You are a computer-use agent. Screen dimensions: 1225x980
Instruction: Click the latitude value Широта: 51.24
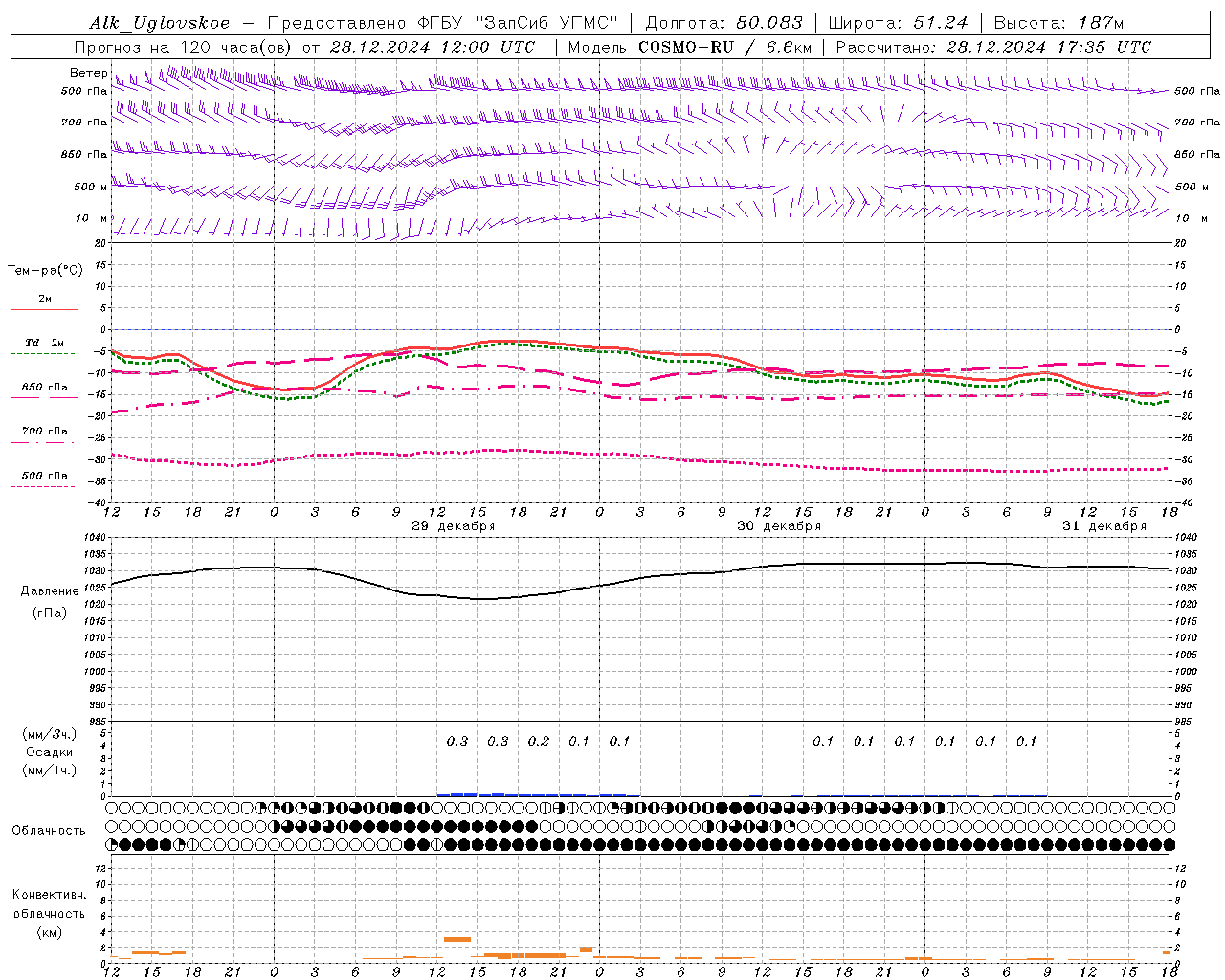tap(898, 23)
